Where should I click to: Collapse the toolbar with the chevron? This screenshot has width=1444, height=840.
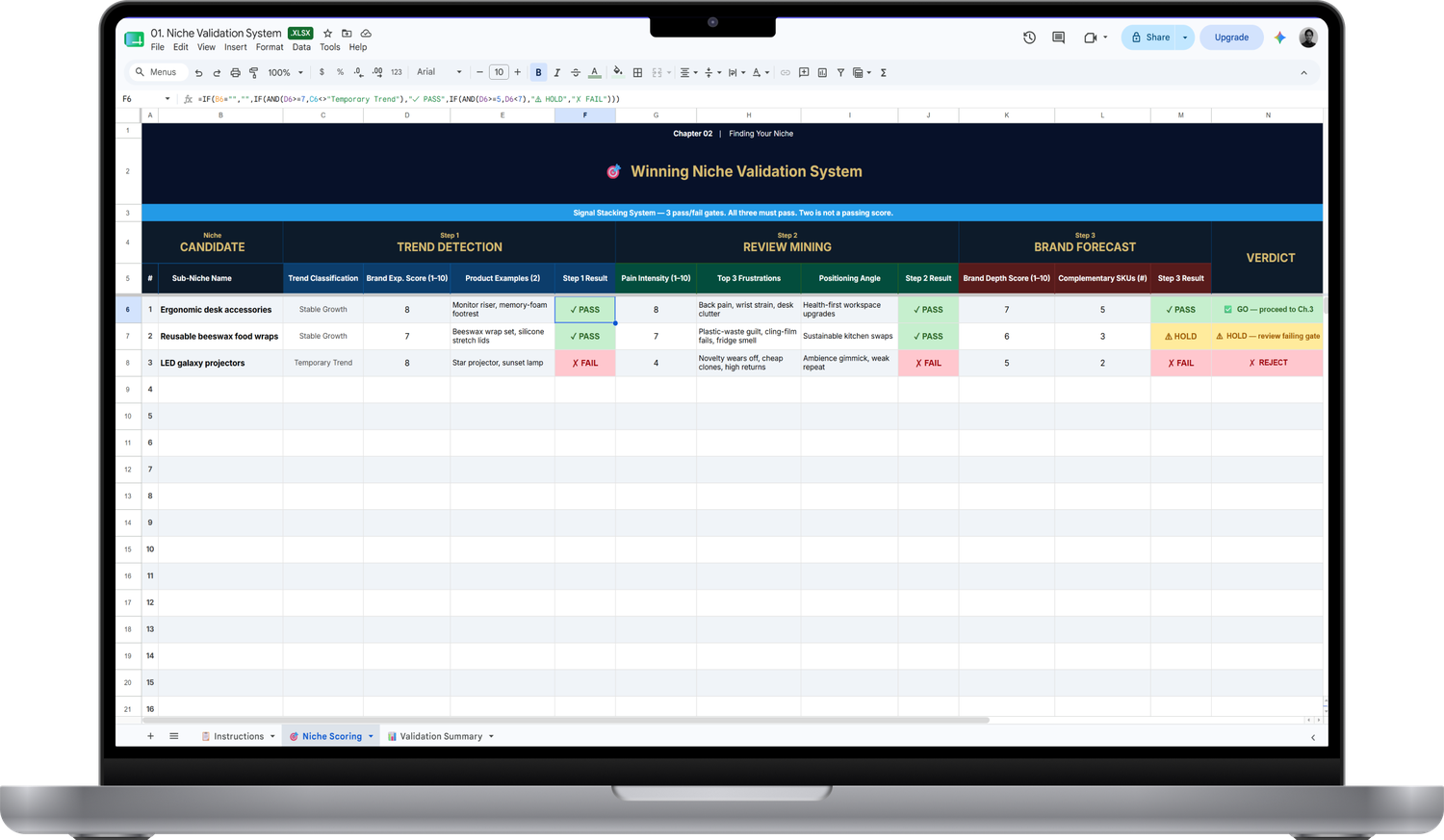(1304, 72)
